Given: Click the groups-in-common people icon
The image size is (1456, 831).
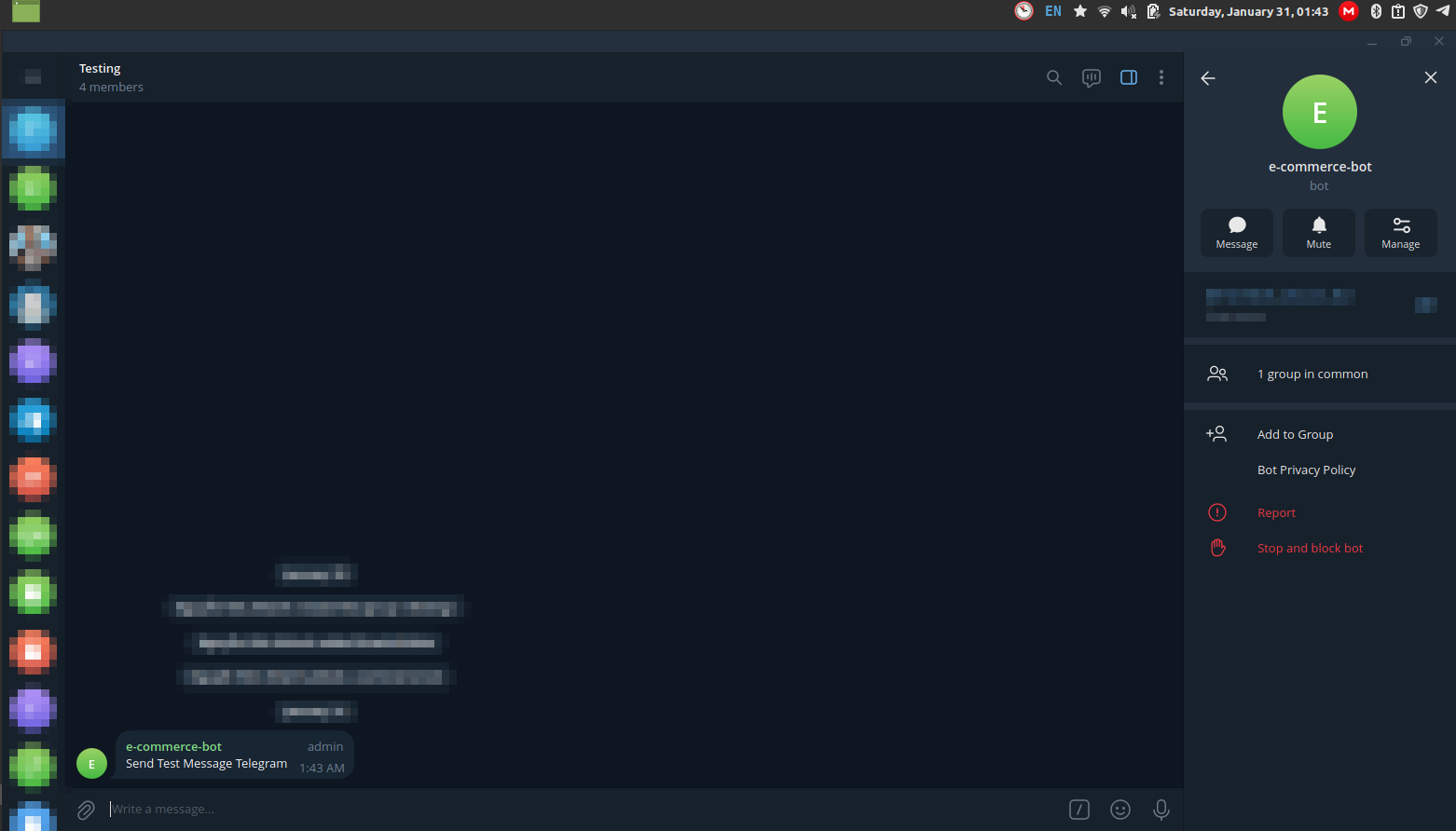Looking at the screenshot, I should click(1217, 374).
